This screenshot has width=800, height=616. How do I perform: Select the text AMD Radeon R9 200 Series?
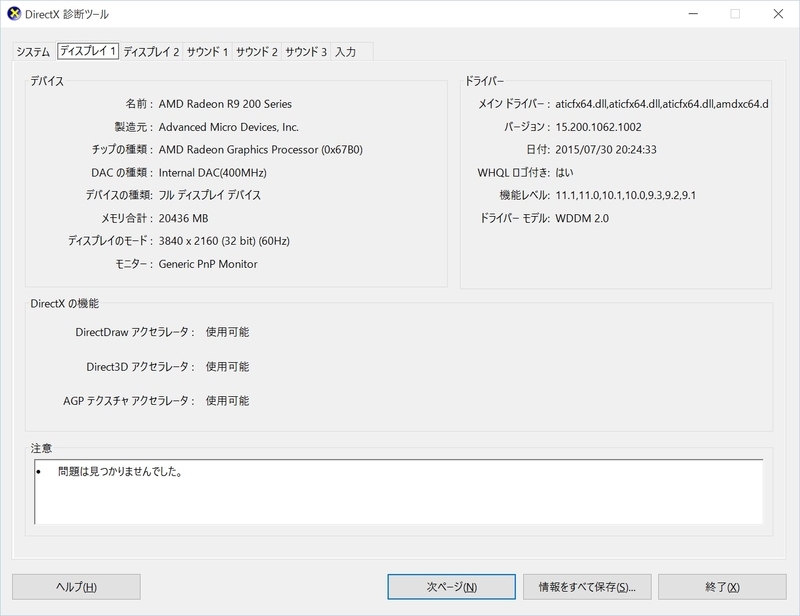(225, 104)
